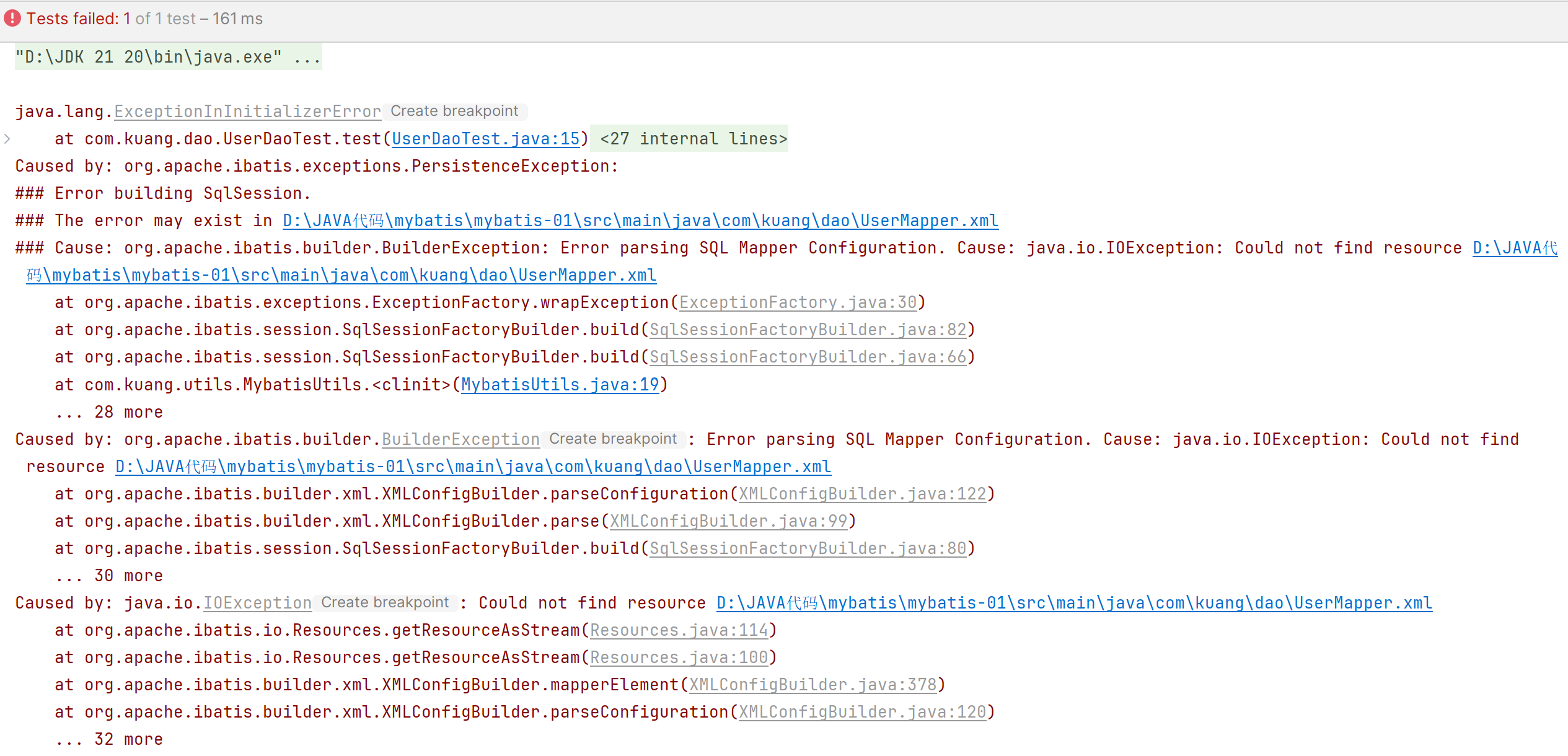1568x756 pixels.
Task: Open the XMLConfigBuilder.java:378 link
Action: tap(813, 685)
